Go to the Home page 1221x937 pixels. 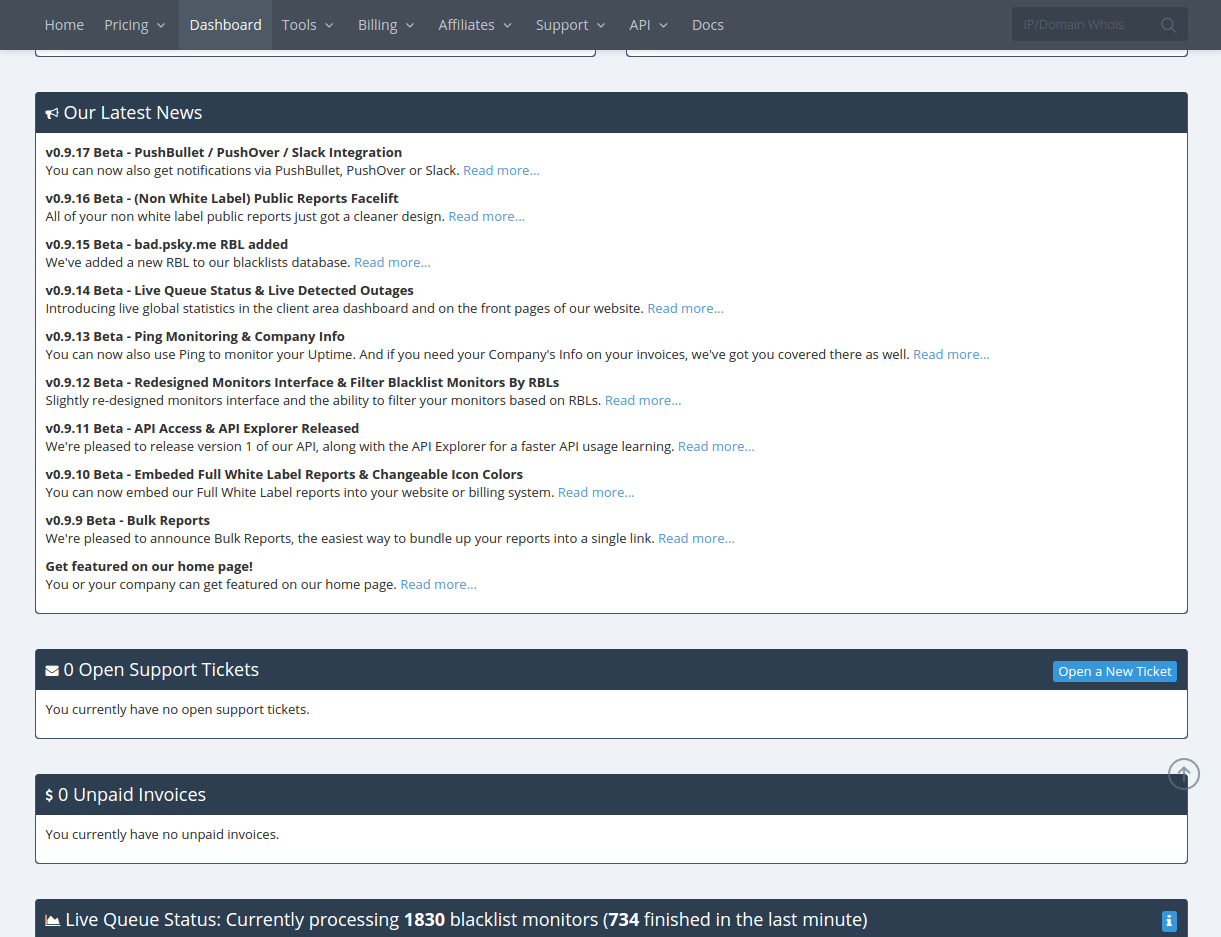64,25
